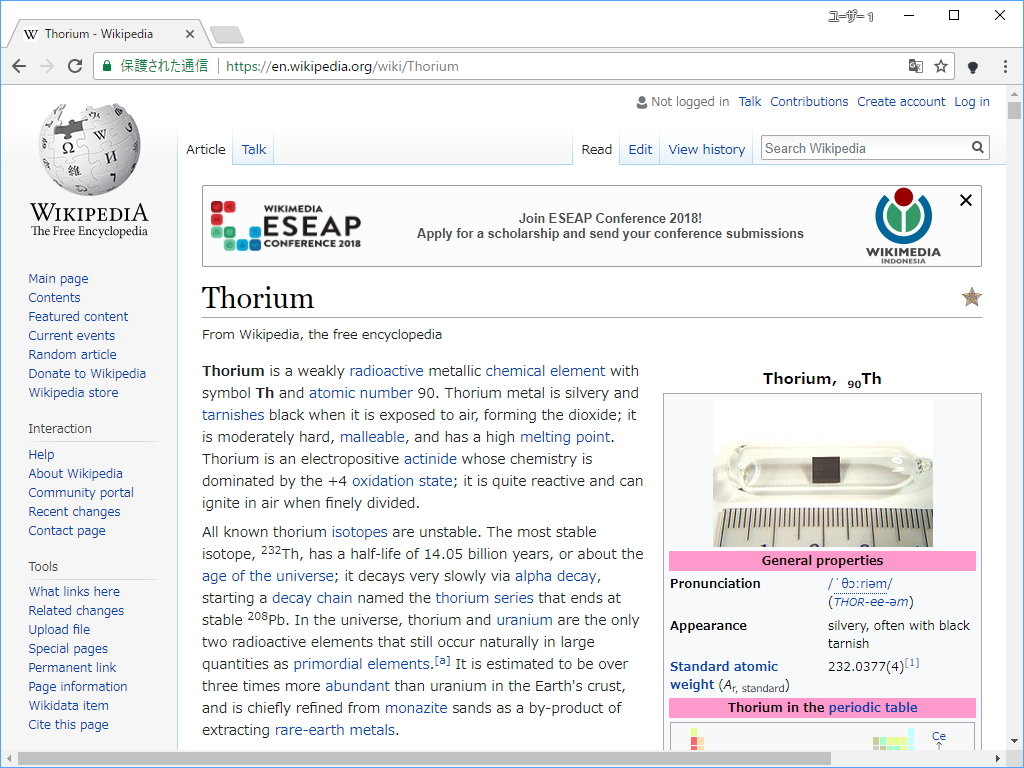
Task: Open the actinide link
Action: tap(430, 459)
